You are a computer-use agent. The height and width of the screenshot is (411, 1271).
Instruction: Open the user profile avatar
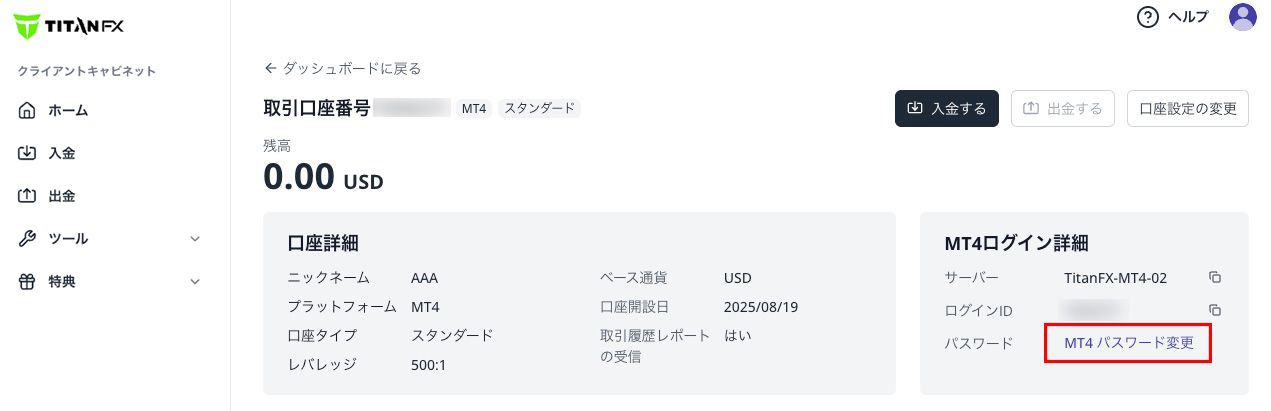[x=1242, y=17]
